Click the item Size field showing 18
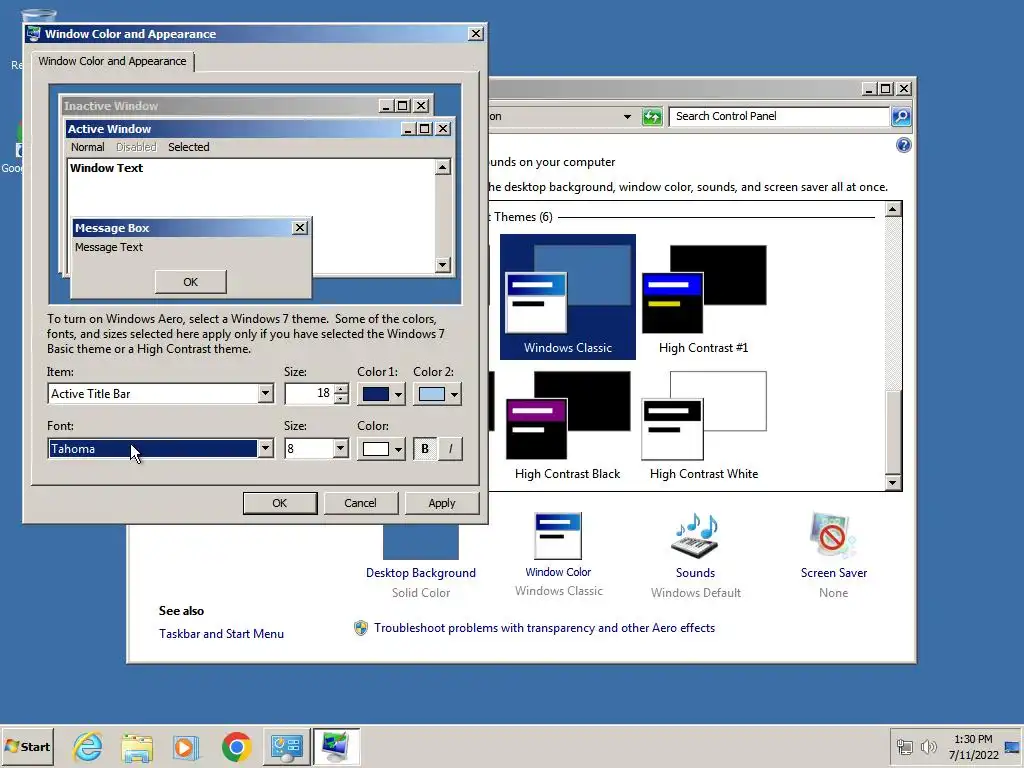The height and width of the screenshot is (768, 1024). (x=309, y=393)
